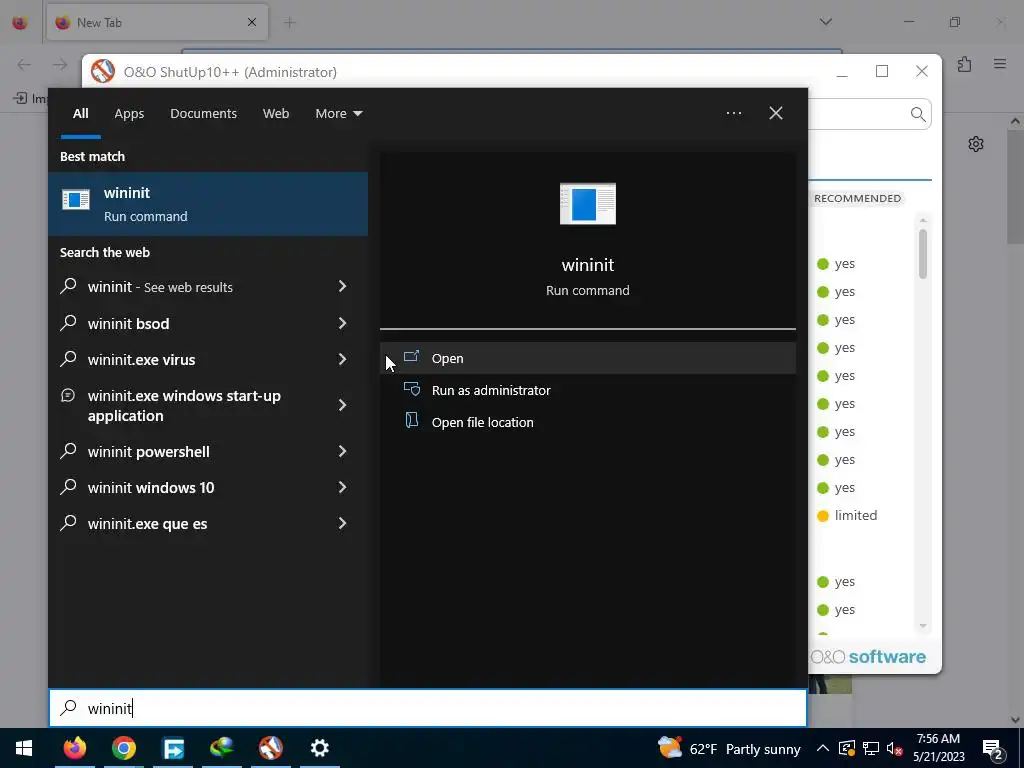
Task: Click the large wininit preview icon
Action: (588, 204)
